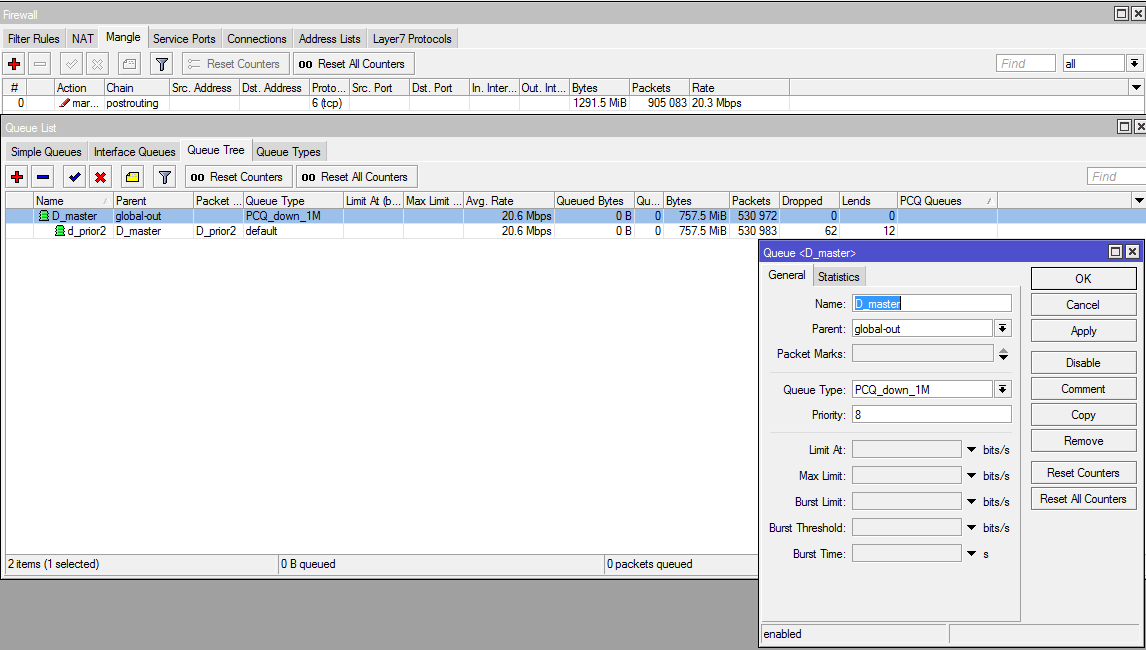Image resolution: width=1146 pixels, height=650 pixels.
Task: Focus the Name field D_master
Action: click(932, 303)
